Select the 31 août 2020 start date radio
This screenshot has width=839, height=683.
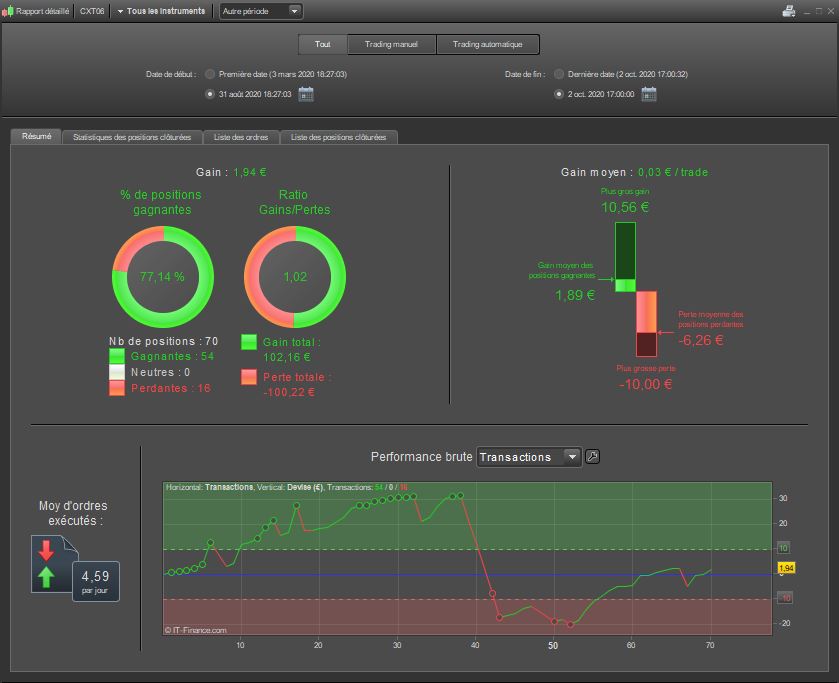pyautogui.click(x=209, y=94)
